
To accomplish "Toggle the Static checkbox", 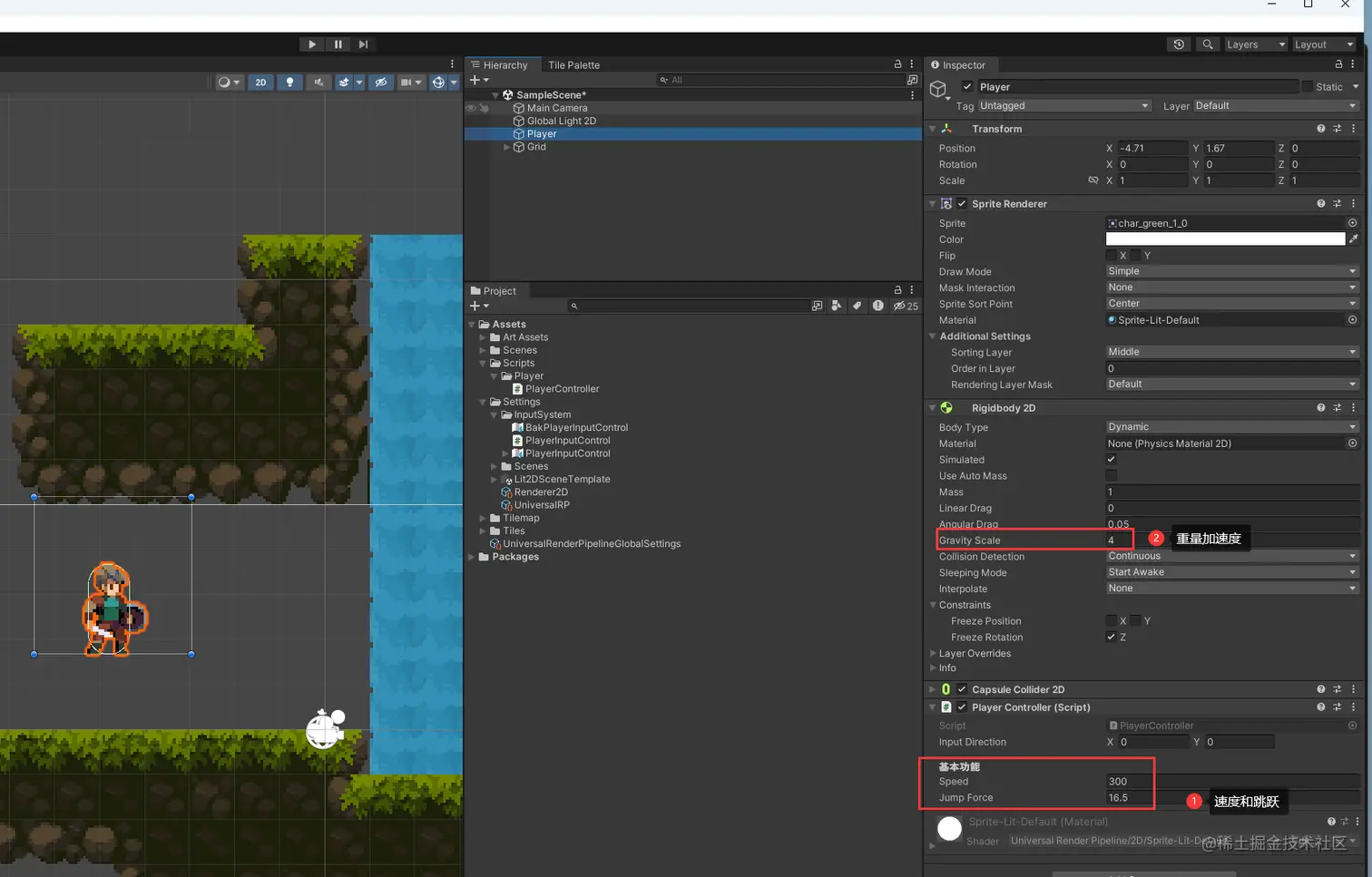I will (x=1308, y=87).
